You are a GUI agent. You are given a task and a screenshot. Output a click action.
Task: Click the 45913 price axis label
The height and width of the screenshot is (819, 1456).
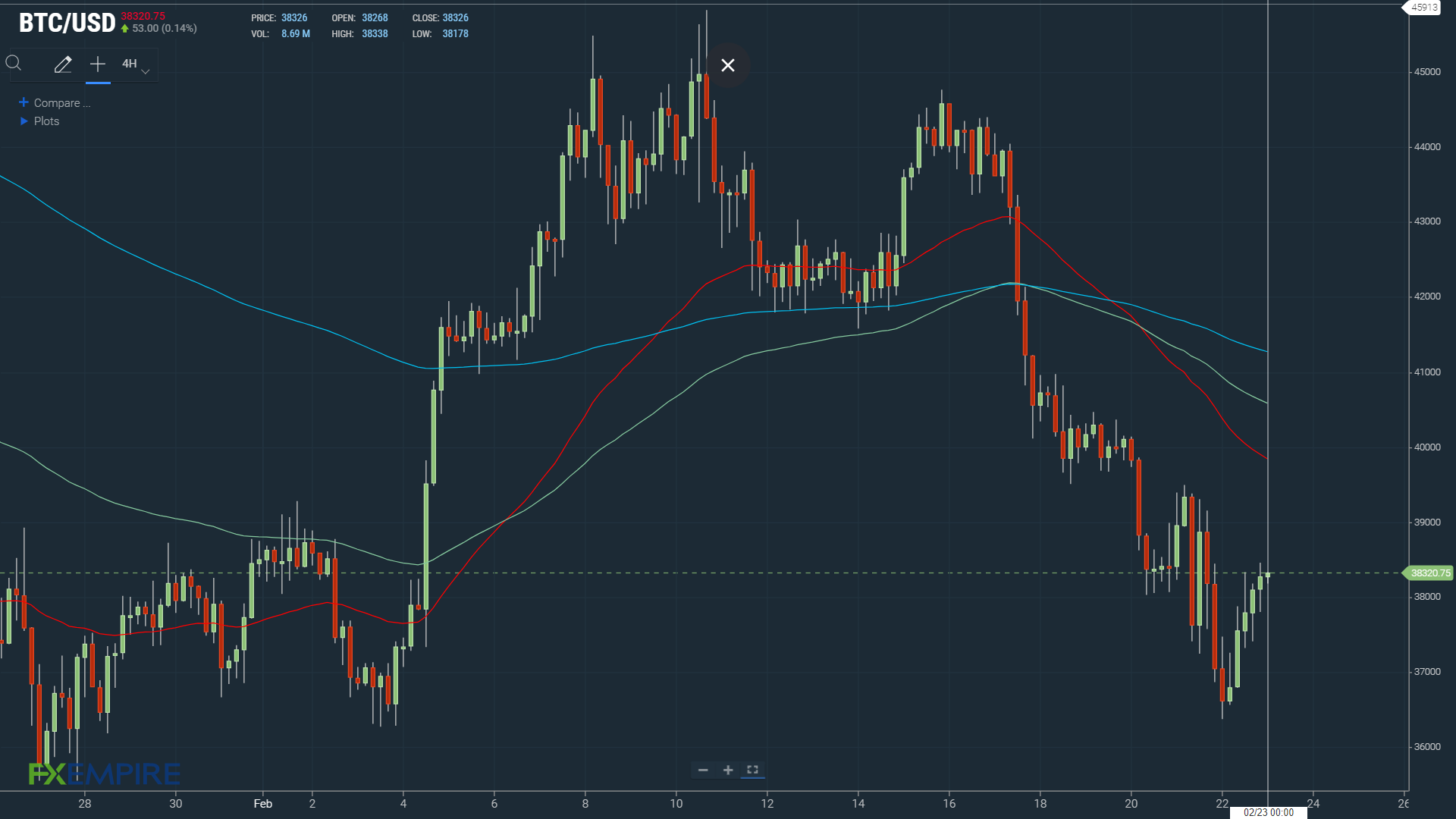point(1423,8)
